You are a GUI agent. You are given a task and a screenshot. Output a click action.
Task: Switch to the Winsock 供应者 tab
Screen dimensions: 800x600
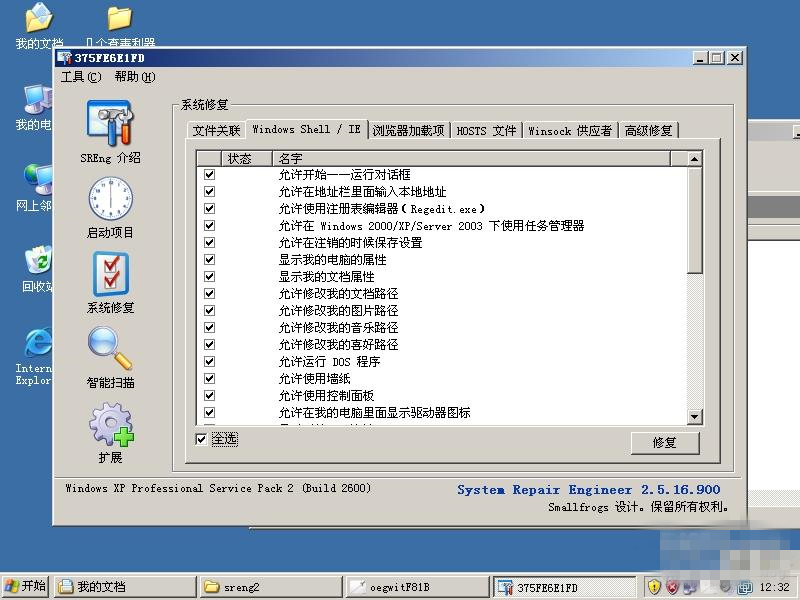pos(570,131)
